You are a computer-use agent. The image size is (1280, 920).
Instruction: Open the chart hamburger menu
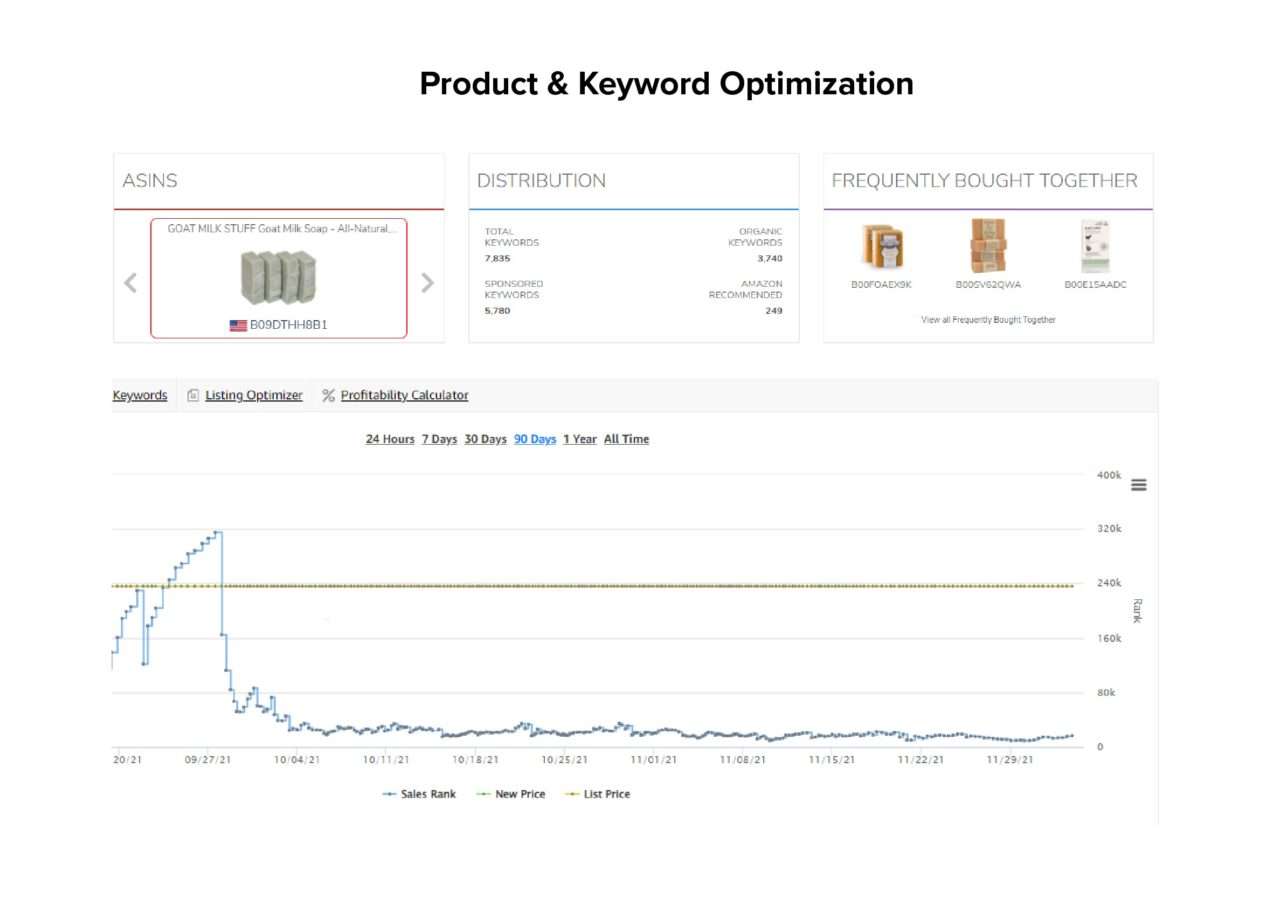tap(1138, 485)
